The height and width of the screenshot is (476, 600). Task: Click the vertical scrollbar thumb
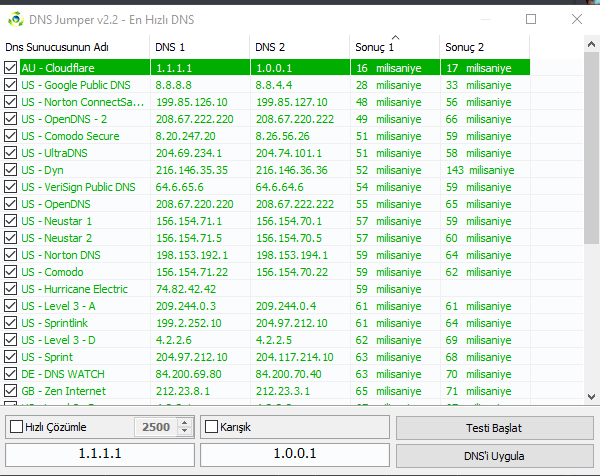(x=591, y=148)
